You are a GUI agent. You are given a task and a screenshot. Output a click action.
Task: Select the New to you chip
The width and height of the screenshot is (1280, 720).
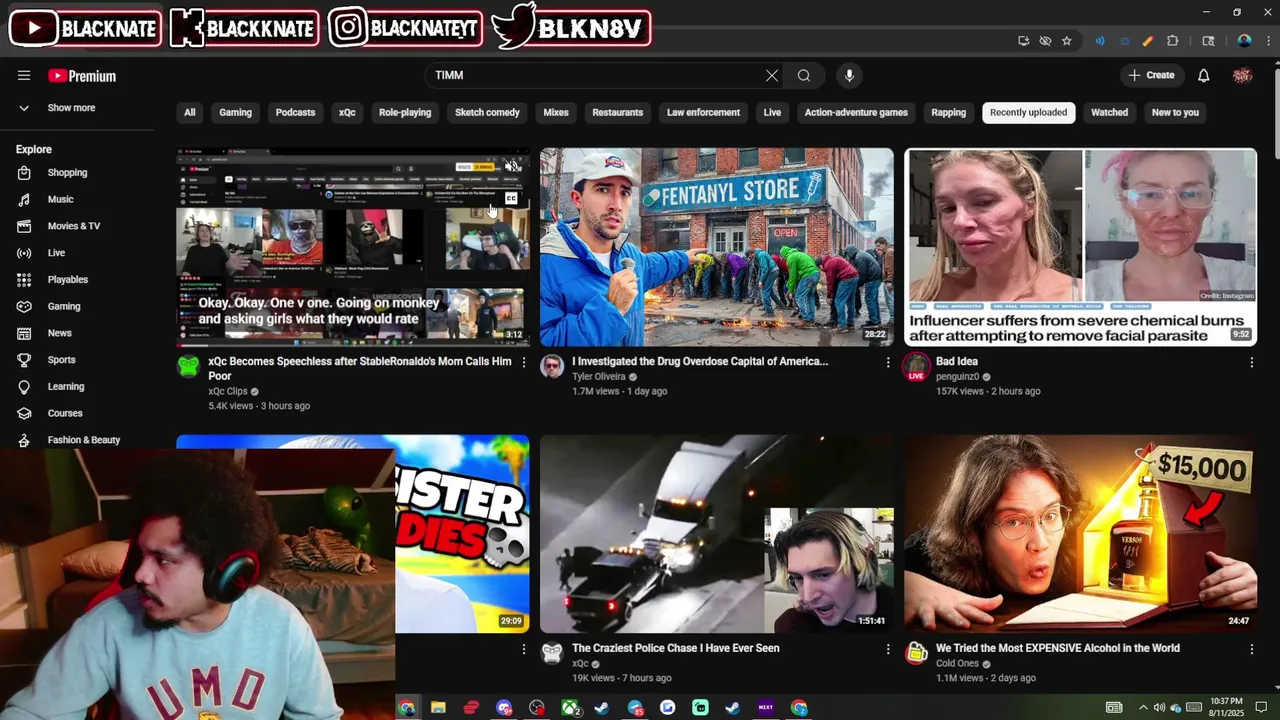(x=1175, y=113)
